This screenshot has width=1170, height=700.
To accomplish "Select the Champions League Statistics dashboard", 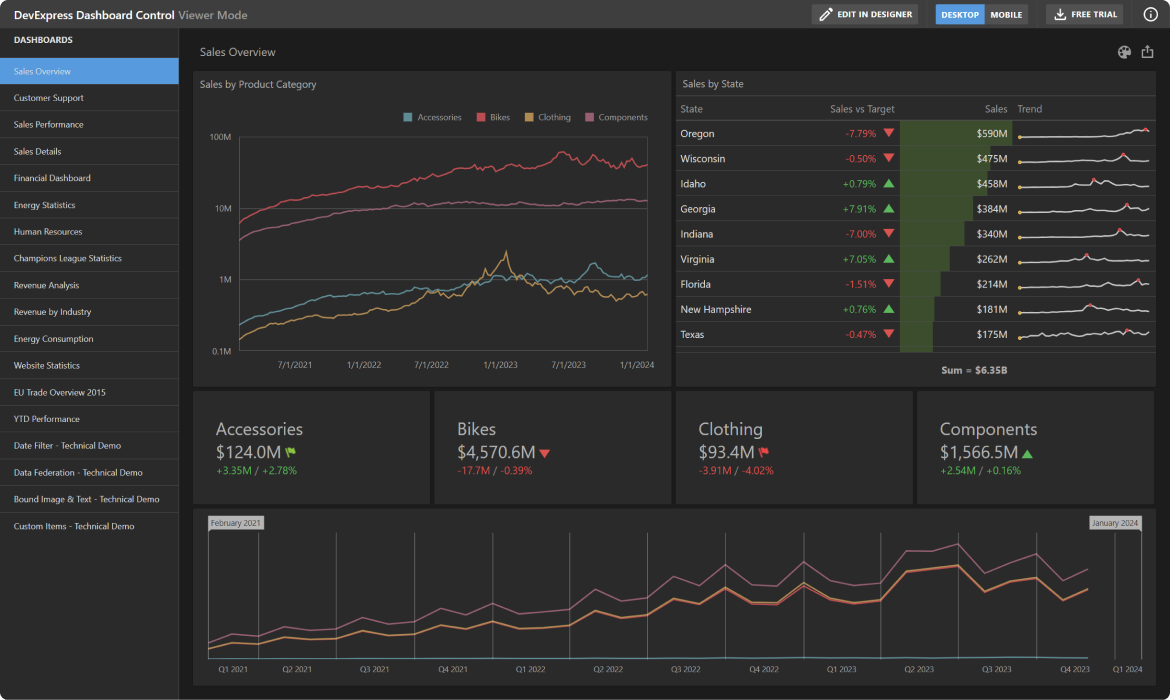I will [x=89, y=258].
